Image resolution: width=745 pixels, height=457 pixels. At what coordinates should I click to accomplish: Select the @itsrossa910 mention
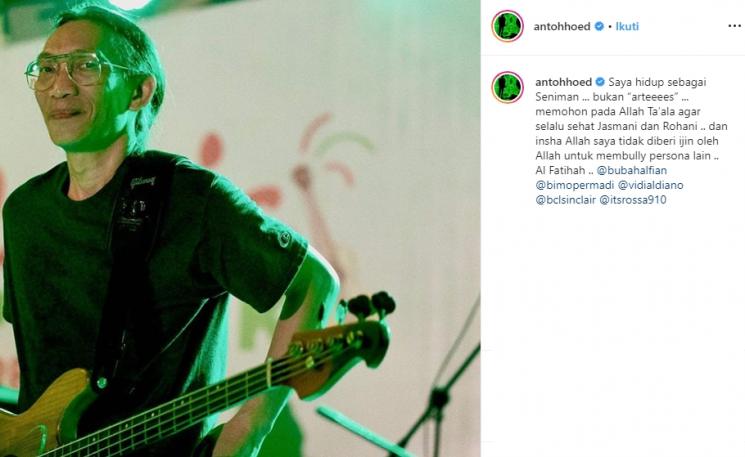(633, 200)
